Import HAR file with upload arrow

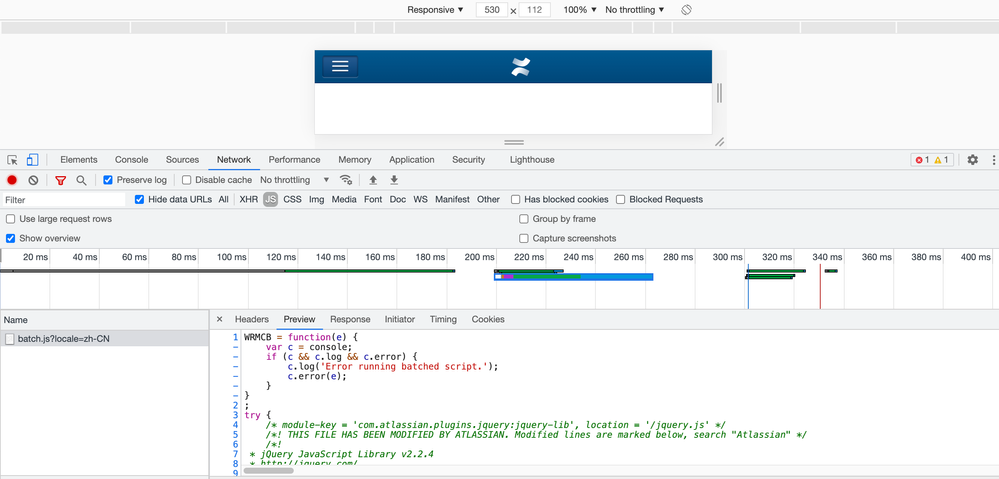[373, 180]
